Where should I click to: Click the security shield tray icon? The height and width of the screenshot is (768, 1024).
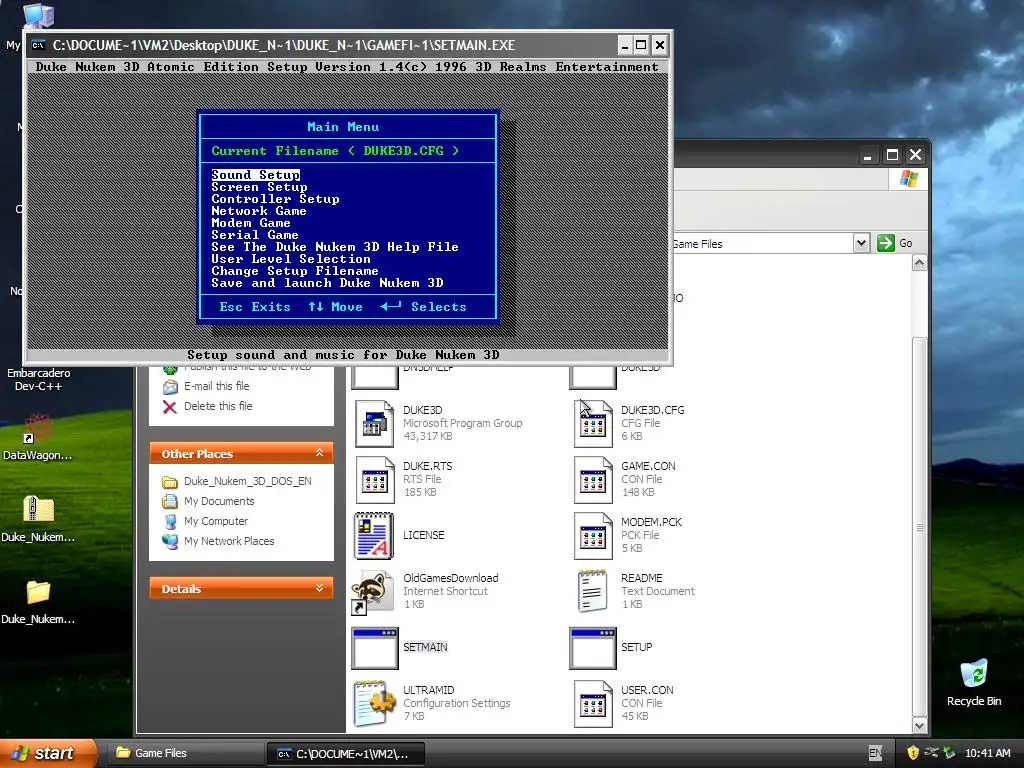click(x=913, y=753)
